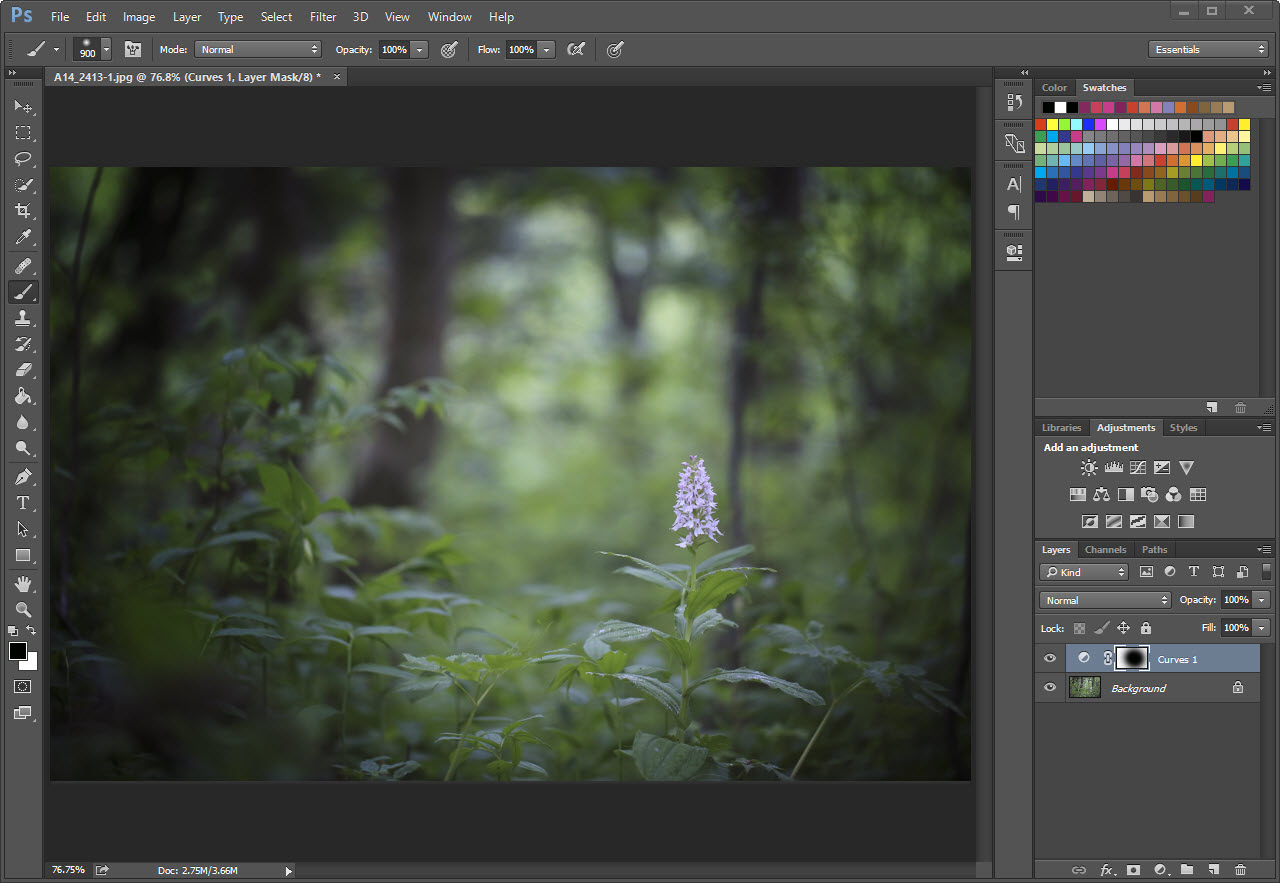
Task: Switch to the Color tab
Action: [x=1054, y=88]
